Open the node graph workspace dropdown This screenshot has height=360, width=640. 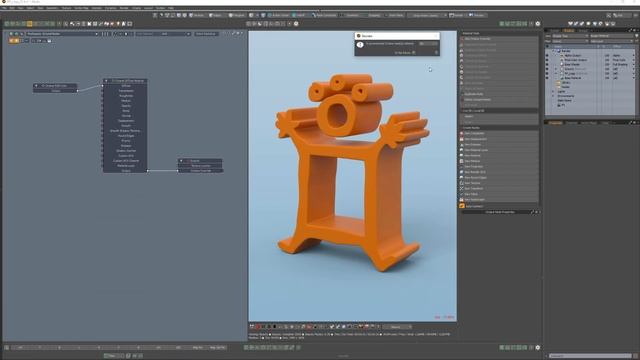pyautogui.click(x=62, y=34)
